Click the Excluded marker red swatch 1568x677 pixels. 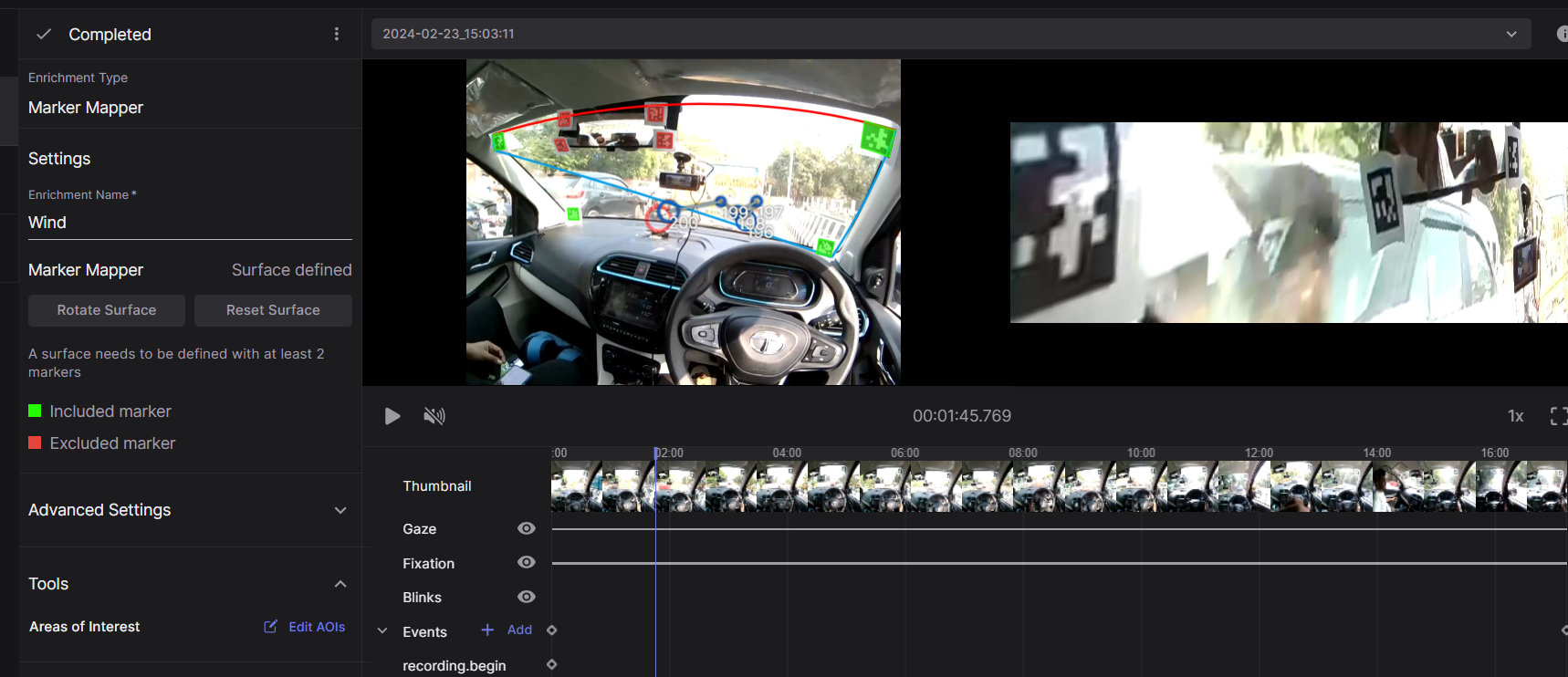(35, 443)
